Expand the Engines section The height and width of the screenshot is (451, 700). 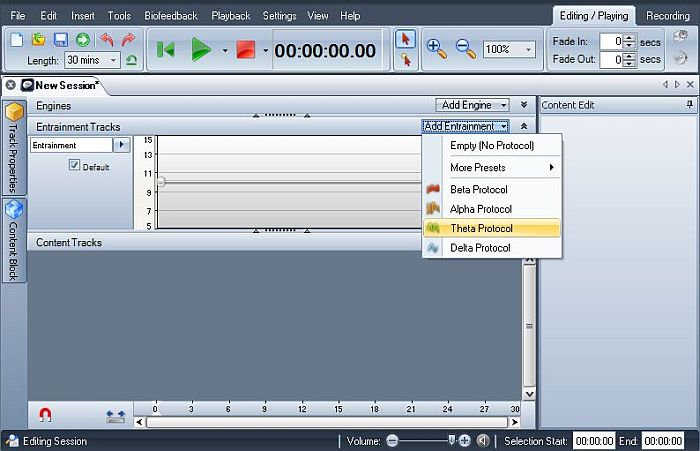pyautogui.click(x=524, y=105)
